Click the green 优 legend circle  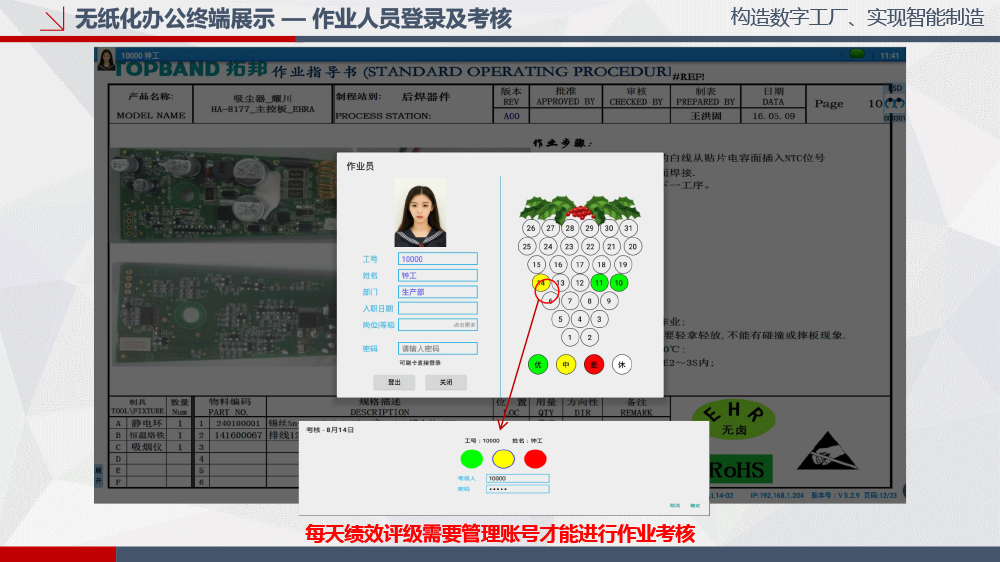pyautogui.click(x=538, y=364)
